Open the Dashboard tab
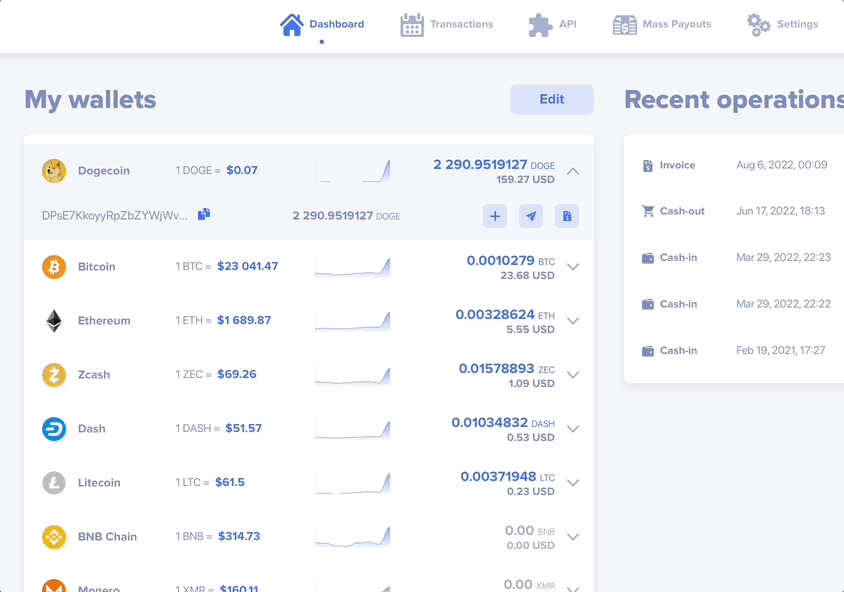844x592 pixels. coord(322,25)
